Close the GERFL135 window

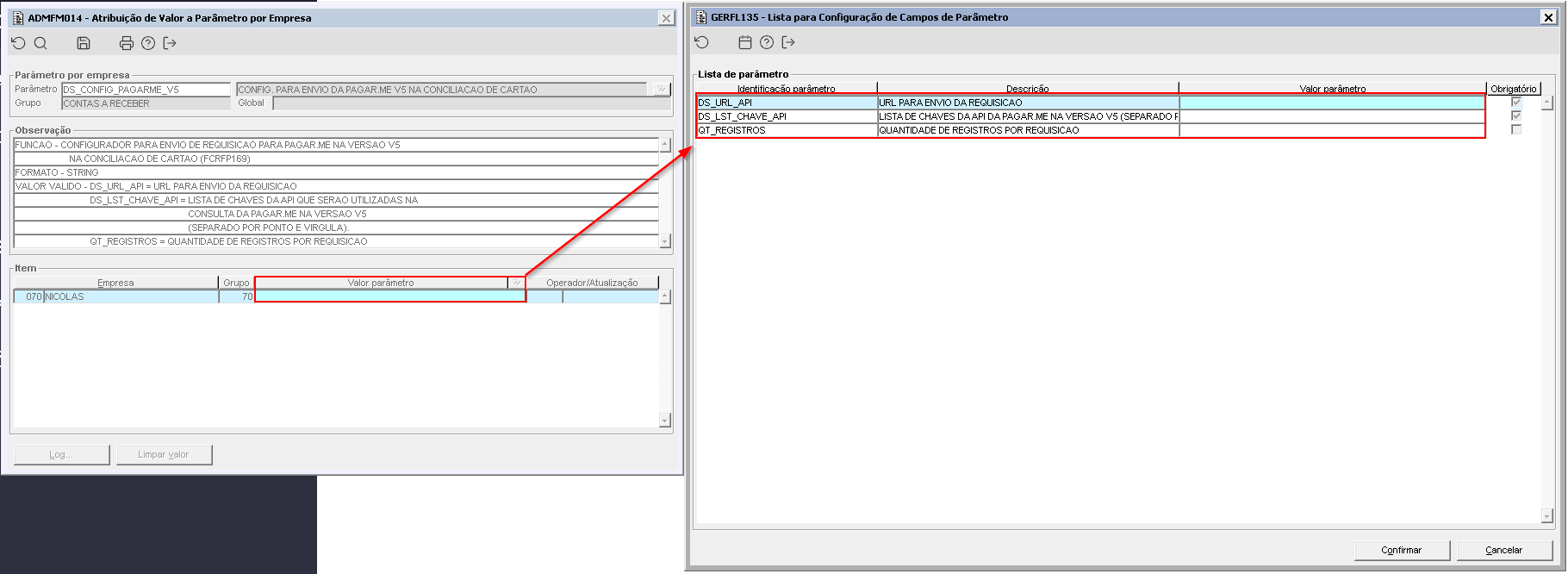pyautogui.click(x=1548, y=17)
